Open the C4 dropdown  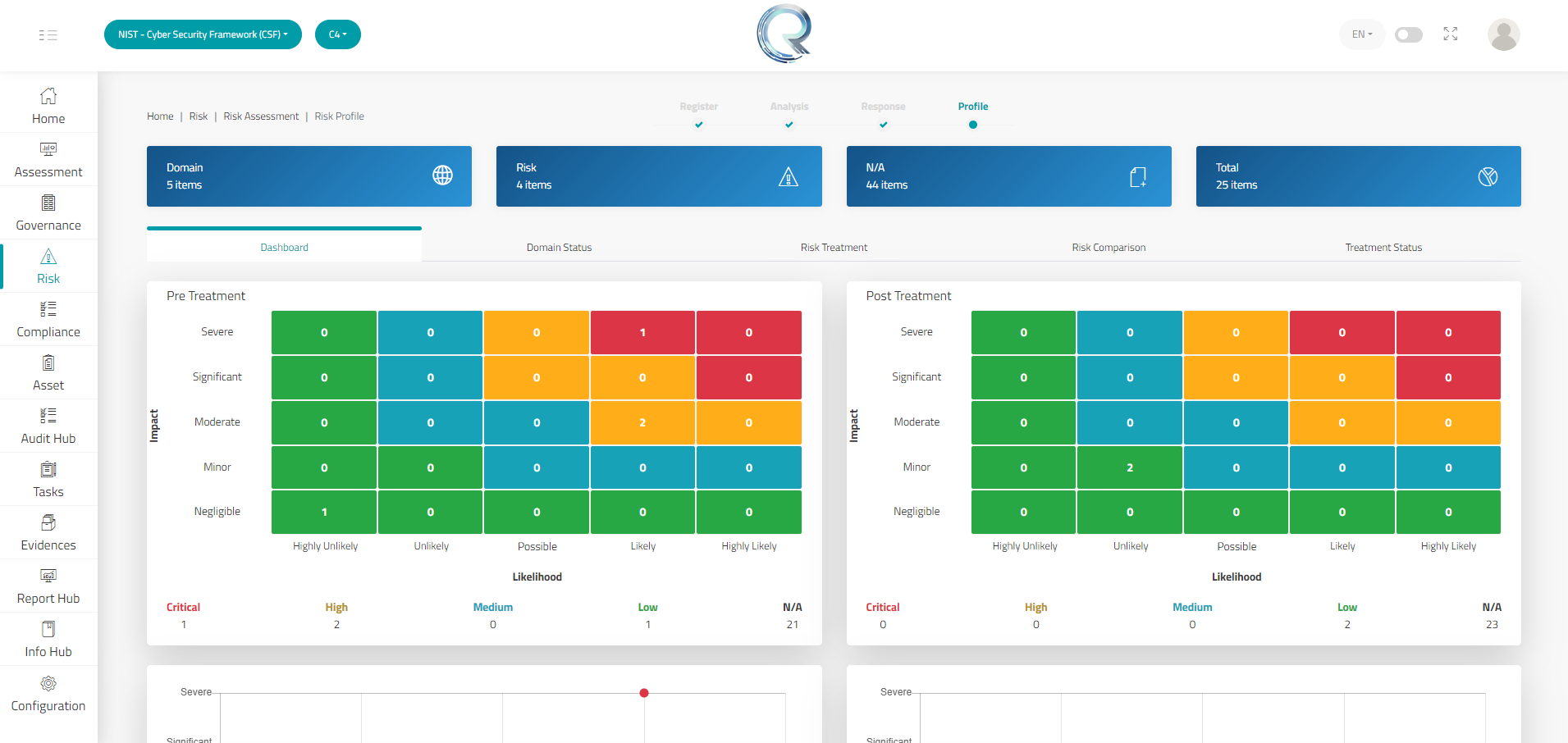point(338,34)
